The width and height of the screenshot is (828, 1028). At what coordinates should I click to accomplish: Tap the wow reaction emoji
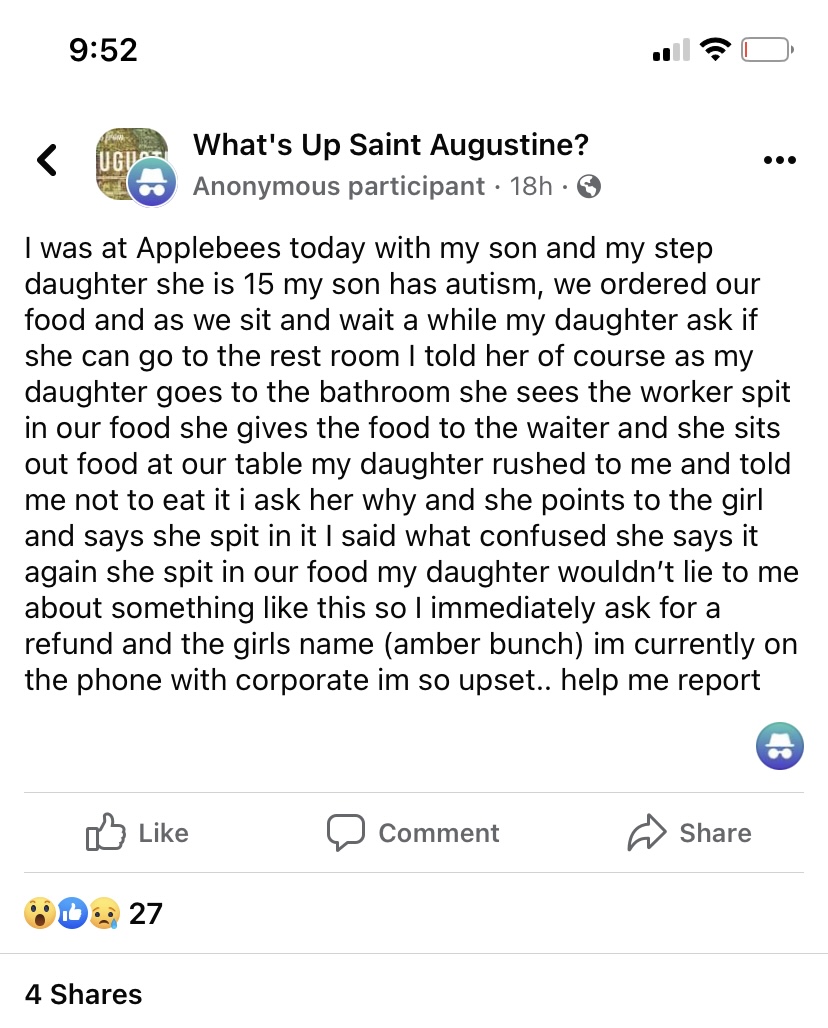40,913
